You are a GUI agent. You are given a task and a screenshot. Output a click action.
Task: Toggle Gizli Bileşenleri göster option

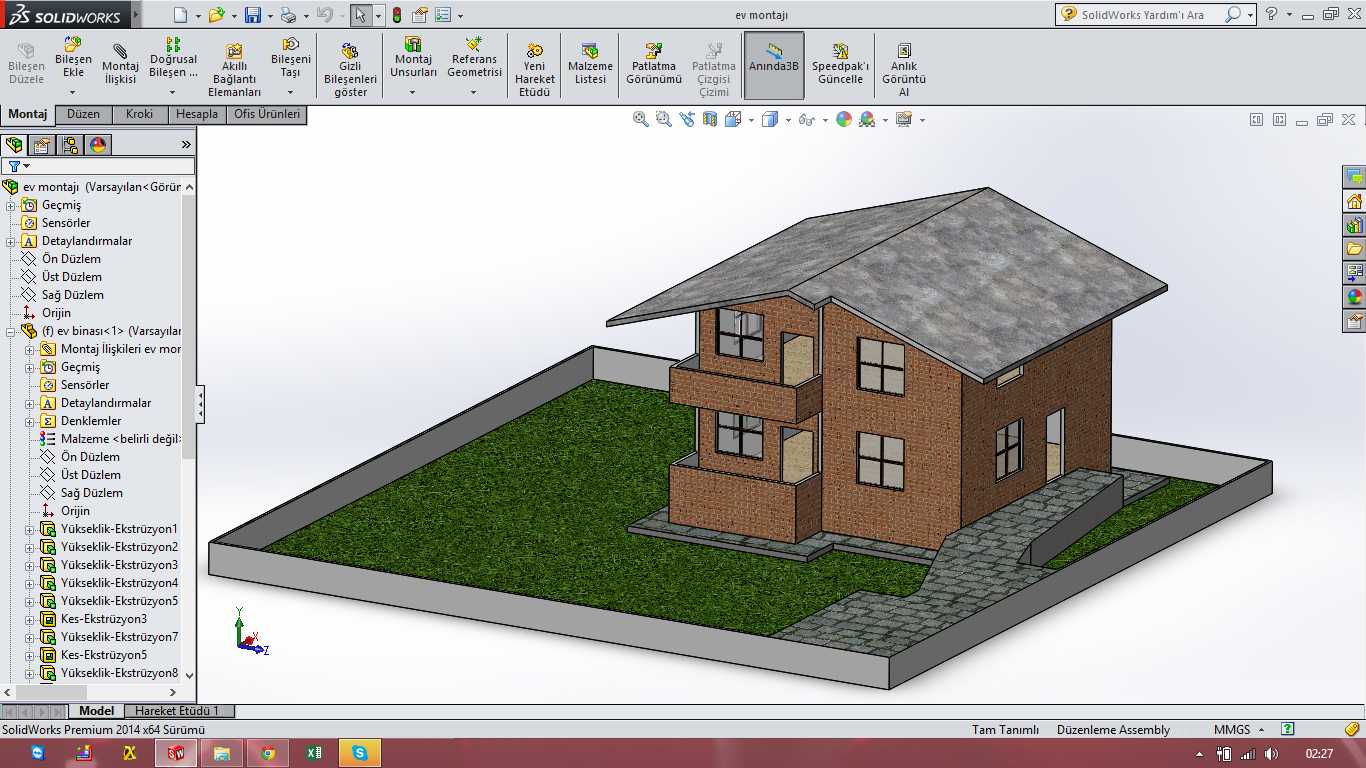(350, 70)
